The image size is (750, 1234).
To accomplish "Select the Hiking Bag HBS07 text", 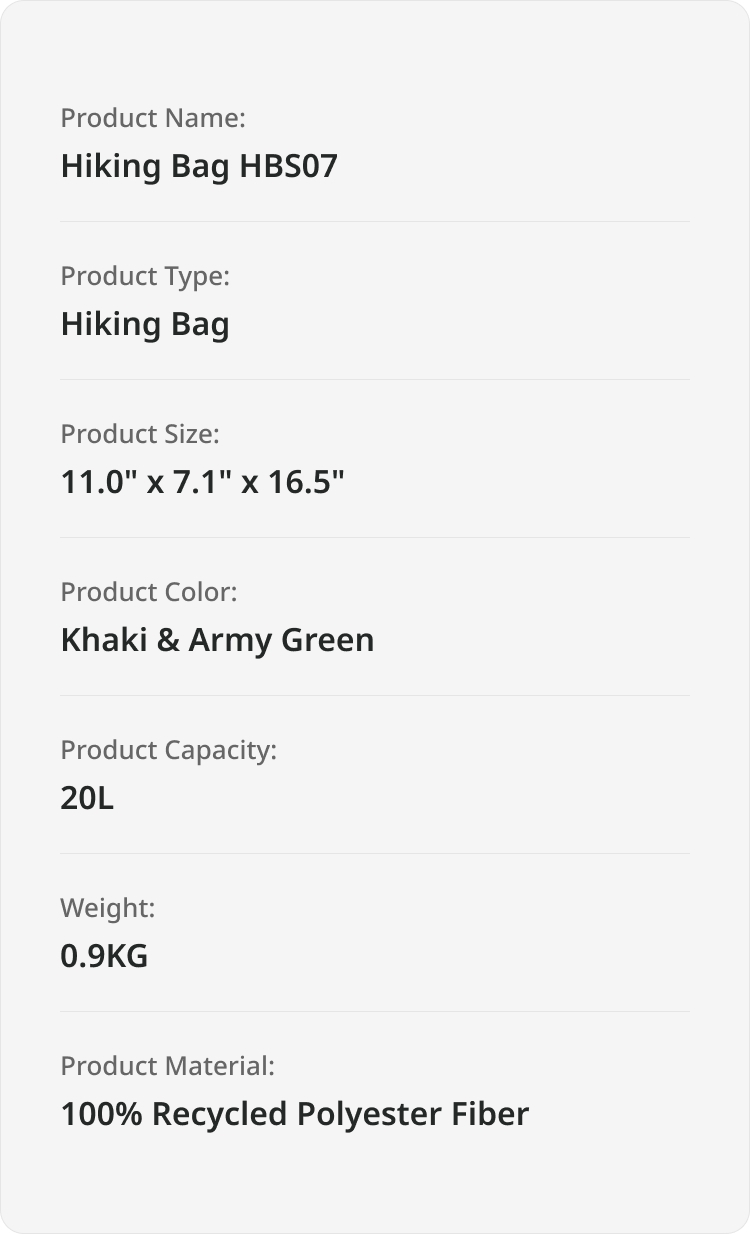I will tap(199, 166).
